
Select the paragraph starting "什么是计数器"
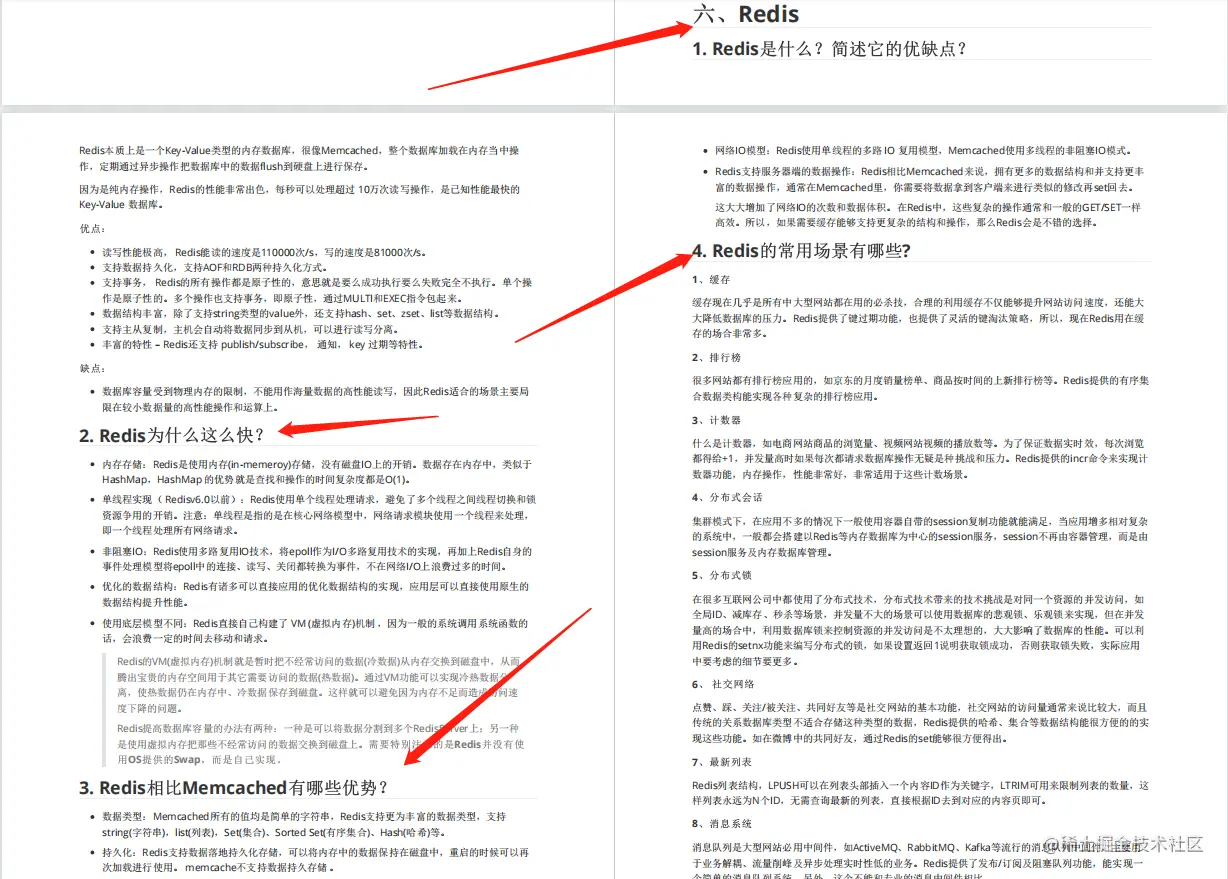920,458
